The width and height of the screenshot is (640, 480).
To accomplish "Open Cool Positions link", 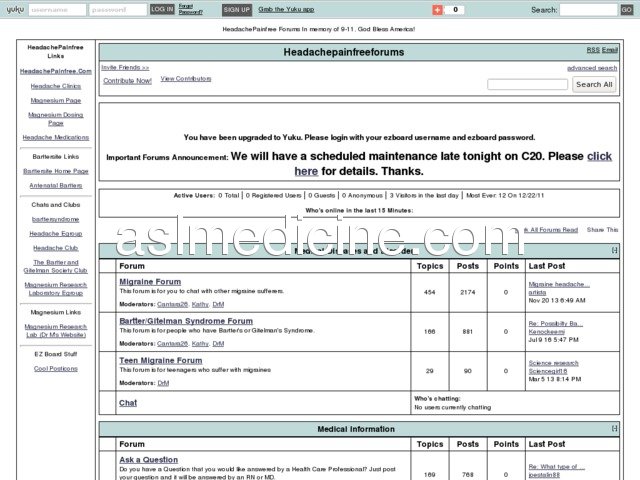I will (56, 369).
